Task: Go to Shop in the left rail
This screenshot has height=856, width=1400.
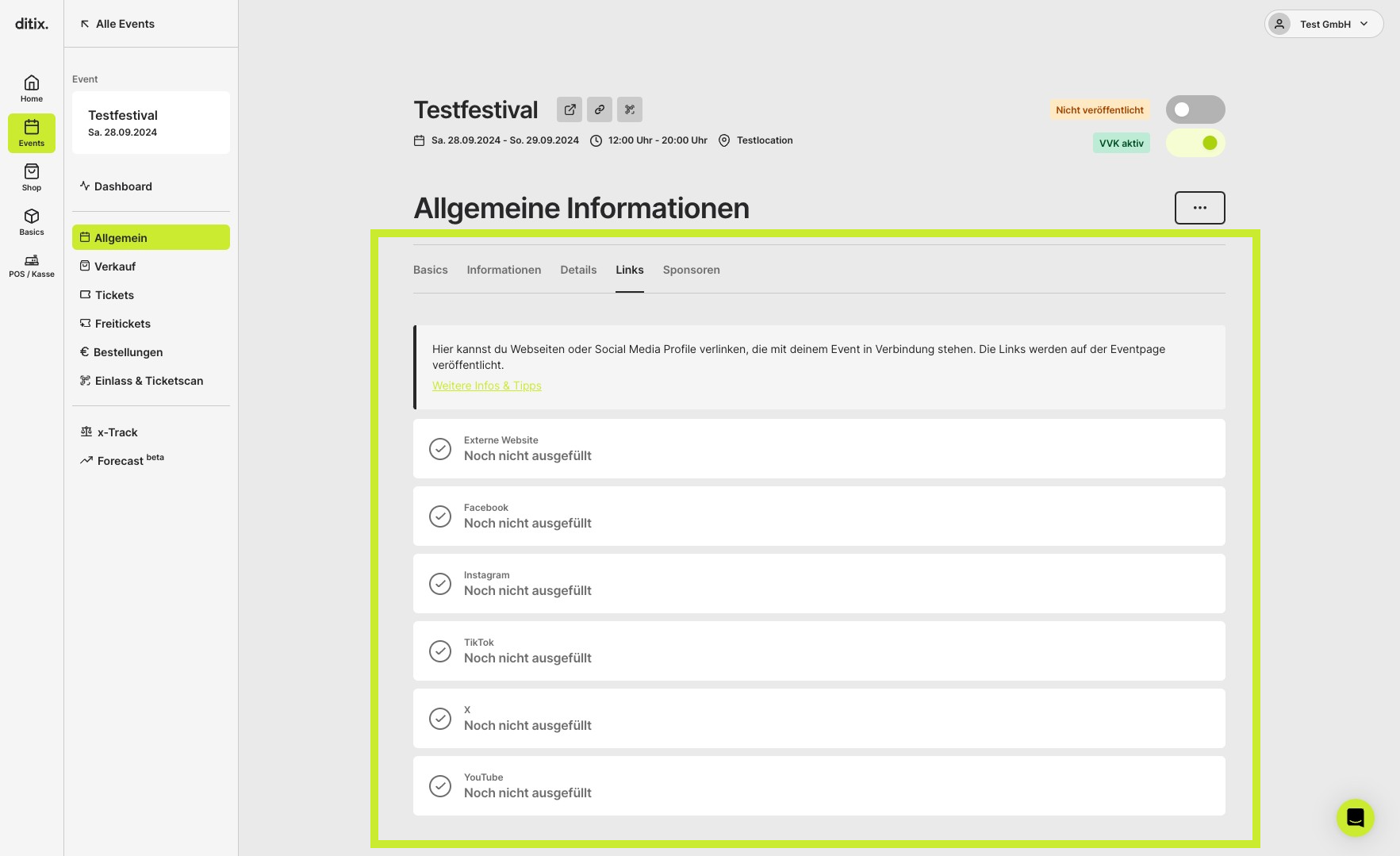Action: (x=32, y=178)
